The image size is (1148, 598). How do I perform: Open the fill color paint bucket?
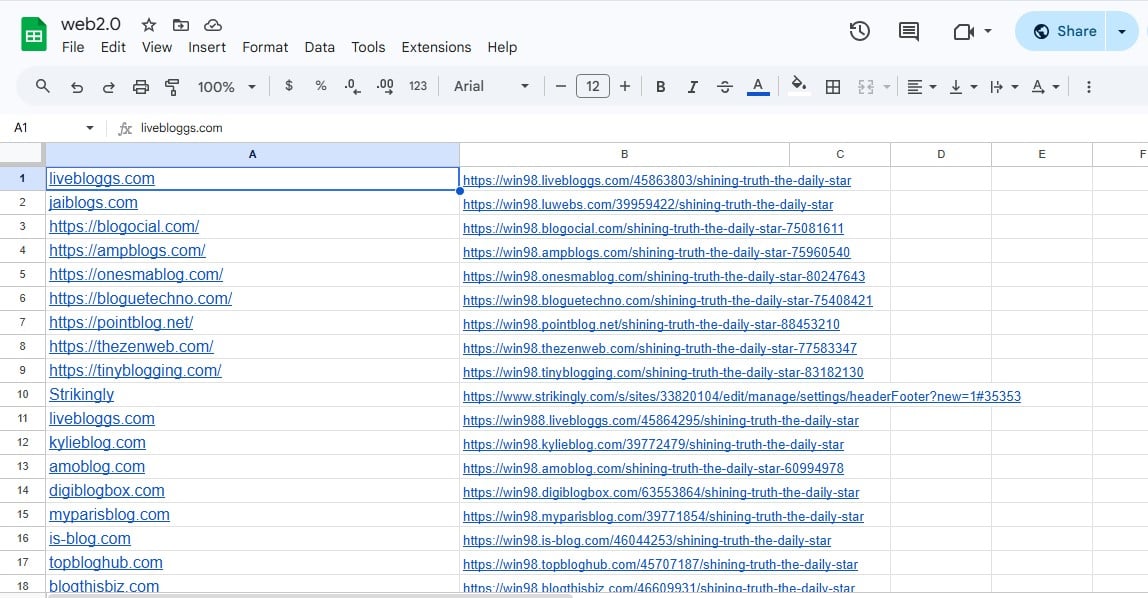pos(798,86)
